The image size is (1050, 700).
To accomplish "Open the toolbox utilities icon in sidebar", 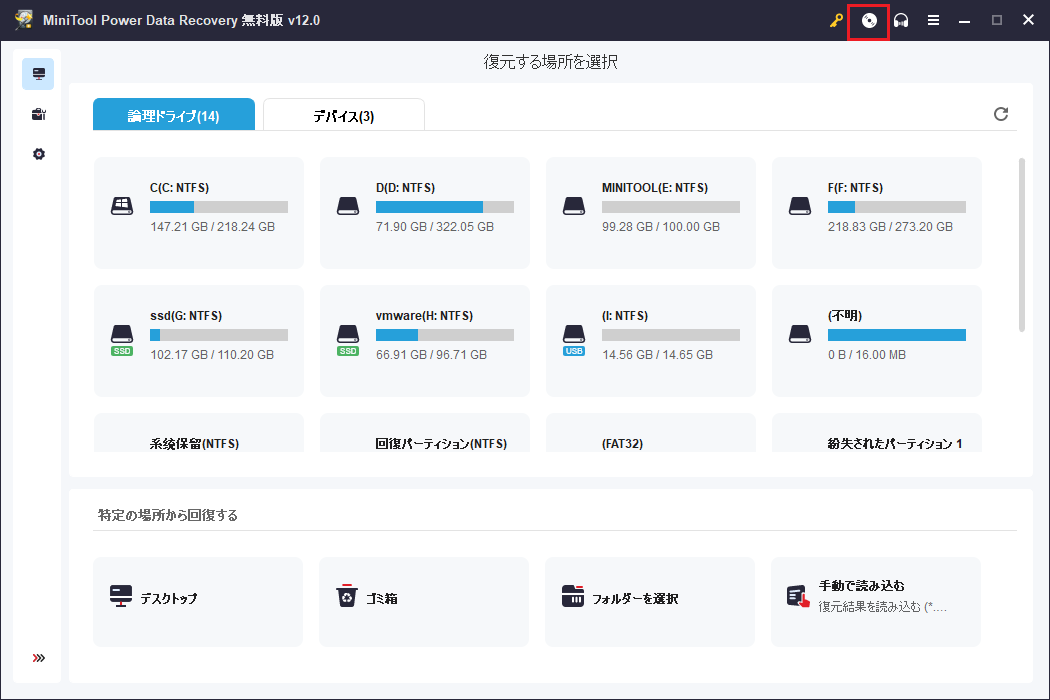I will 38,114.
